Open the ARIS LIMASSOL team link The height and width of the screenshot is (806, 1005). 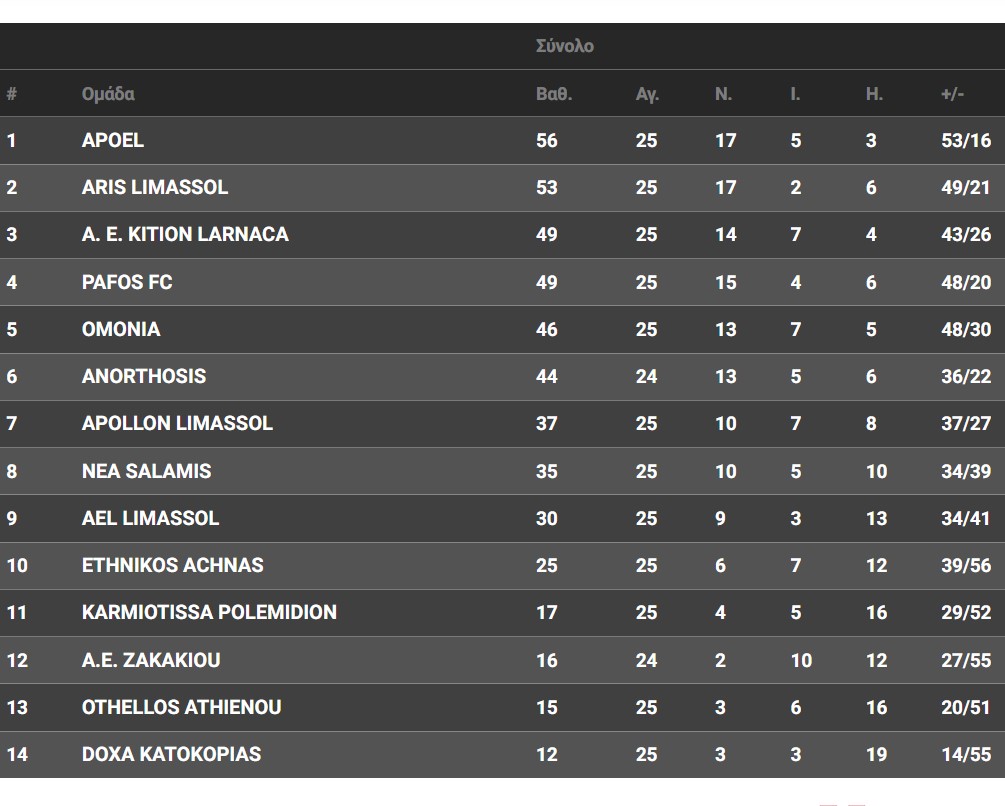pyautogui.click(x=155, y=187)
